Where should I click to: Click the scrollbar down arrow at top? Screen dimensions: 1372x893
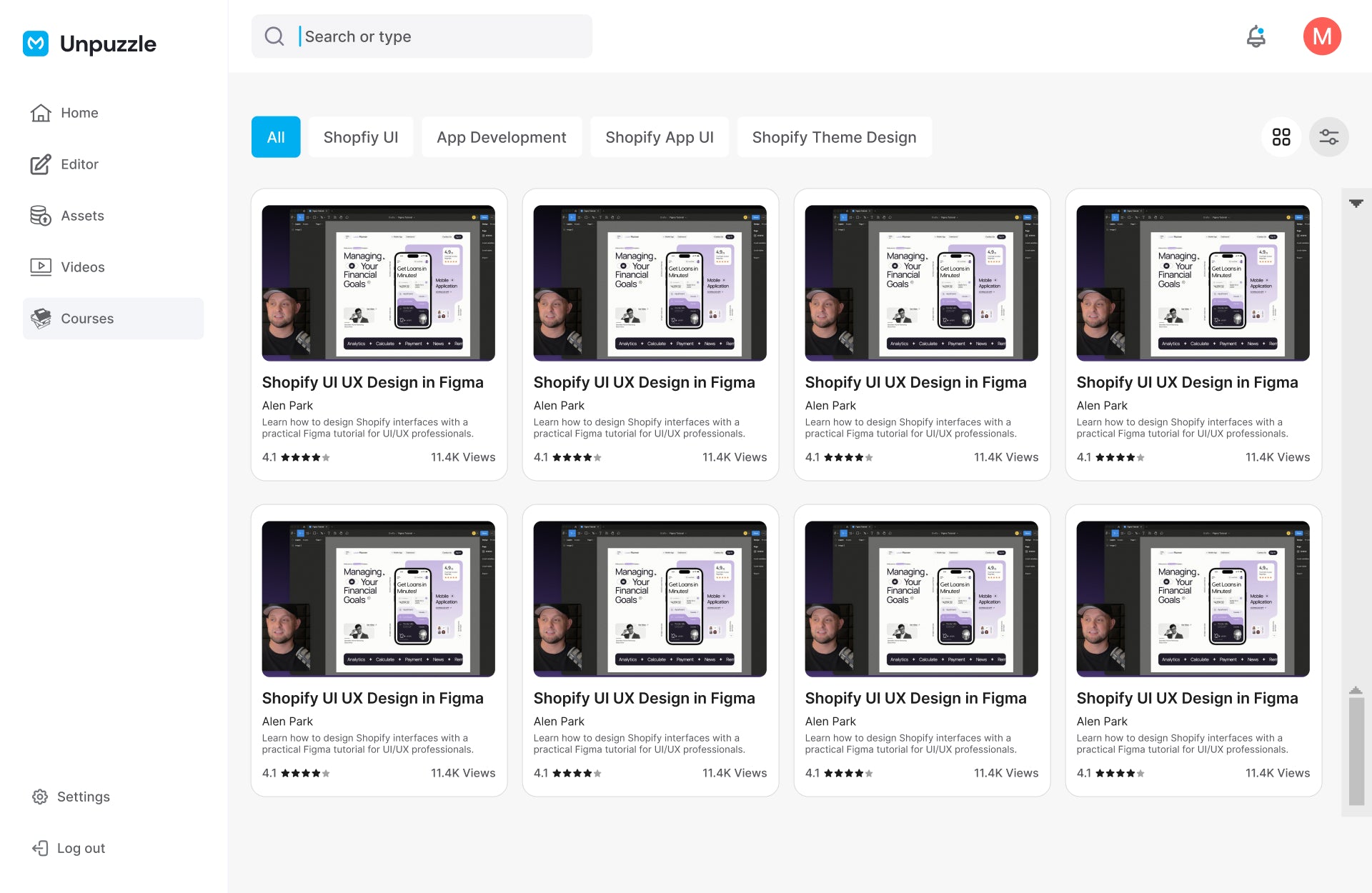1356,204
